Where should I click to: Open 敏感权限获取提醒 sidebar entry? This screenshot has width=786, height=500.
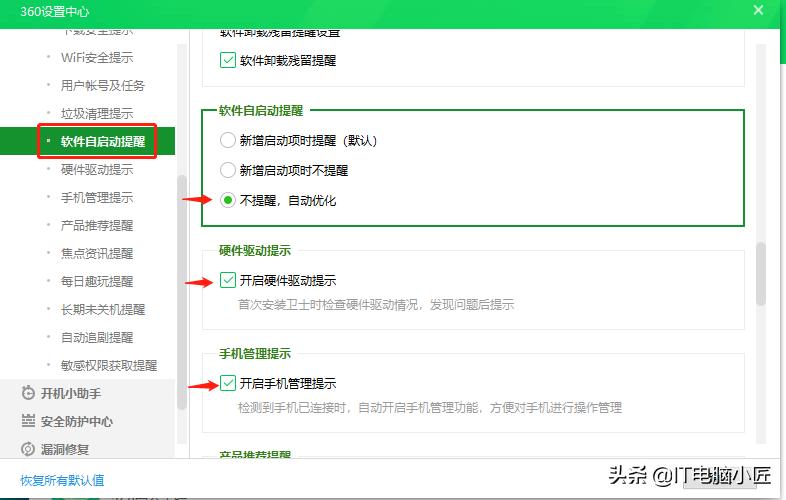[109, 366]
